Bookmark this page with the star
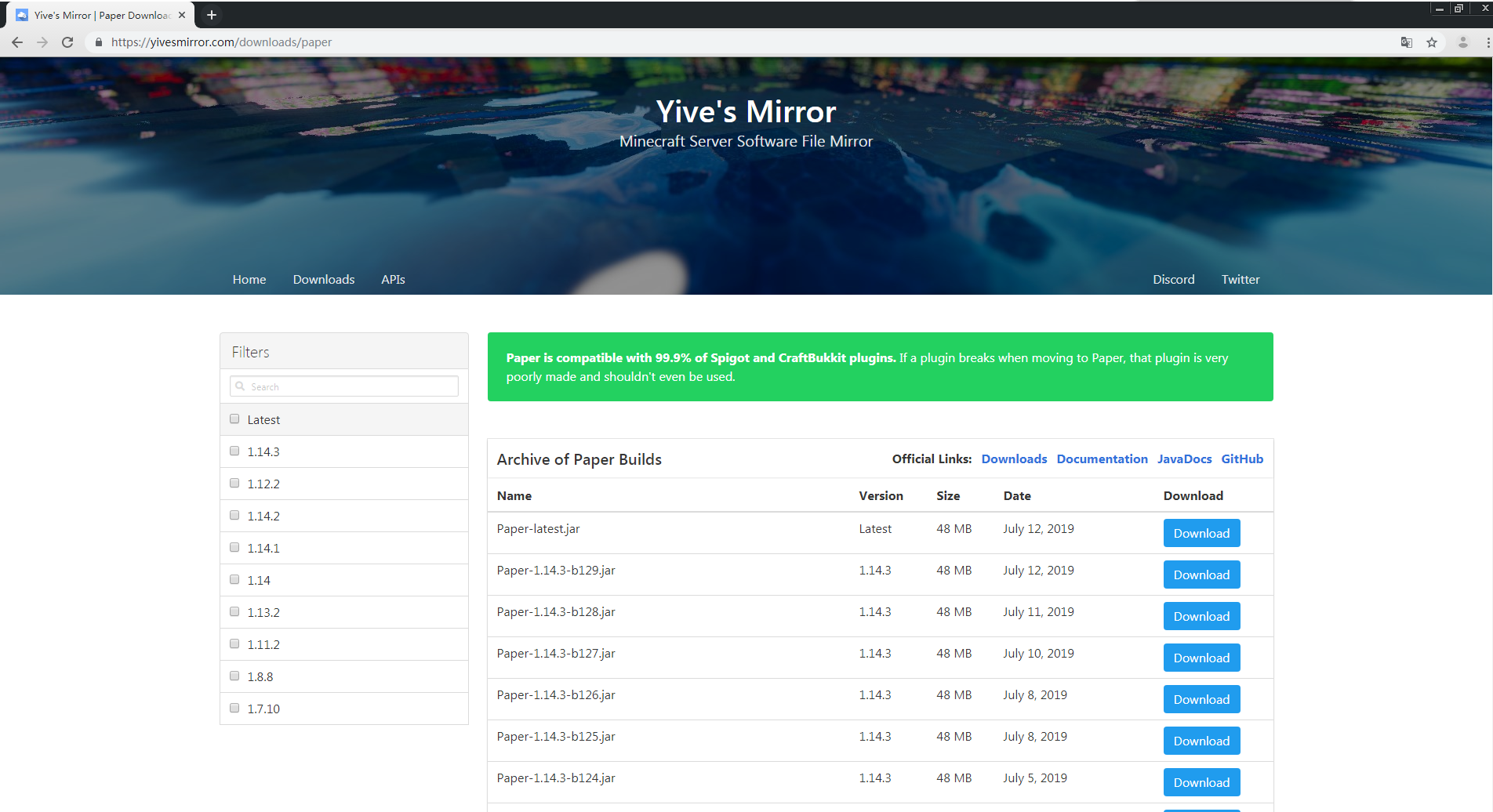The height and width of the screenshot is (812, 1493). pos(1432,42)
